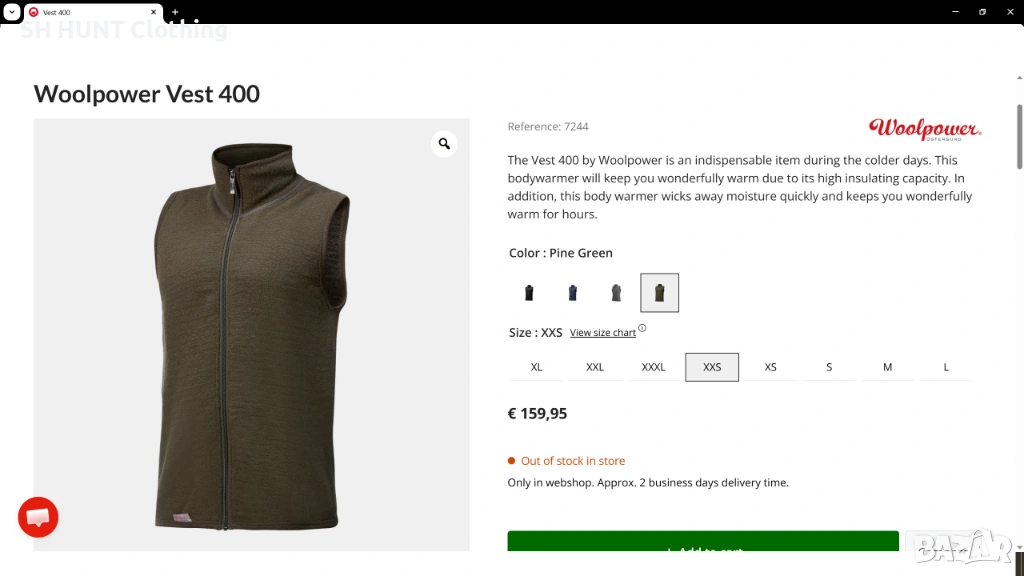This screenshot has width=1024, height=576.
Task: Select size XL
Action: pos(536,367)
